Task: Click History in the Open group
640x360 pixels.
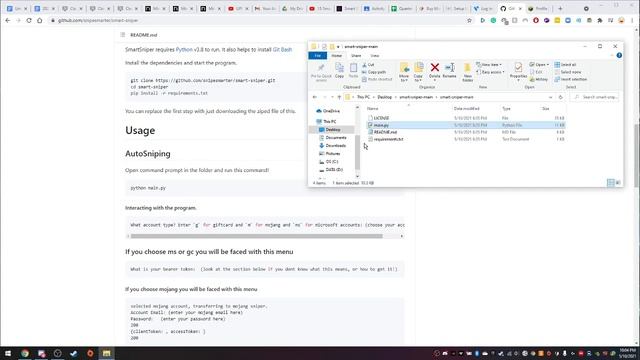Action: point(539,79)
